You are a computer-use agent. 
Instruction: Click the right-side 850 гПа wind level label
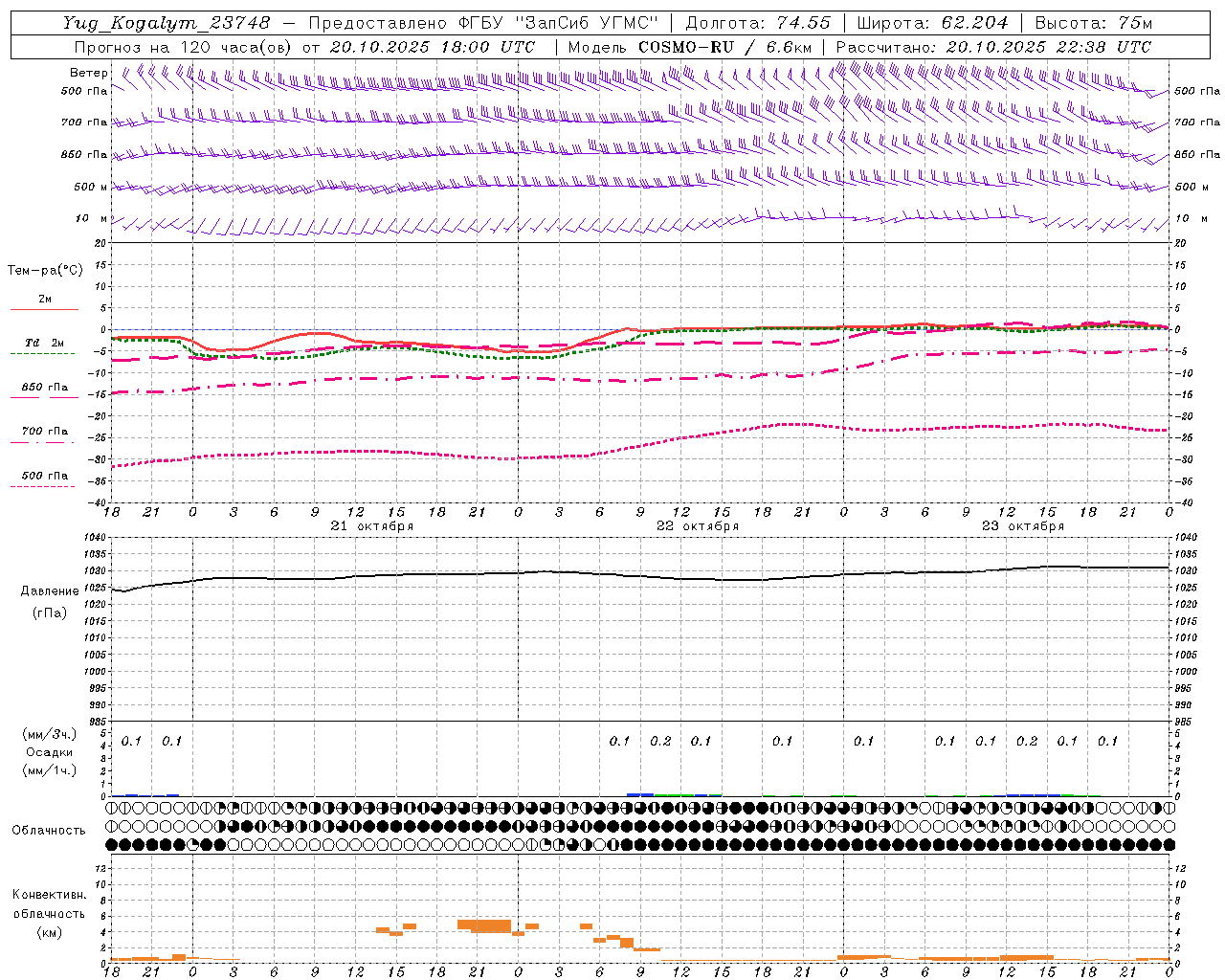pyautogui.click(x=1197, y=154)
